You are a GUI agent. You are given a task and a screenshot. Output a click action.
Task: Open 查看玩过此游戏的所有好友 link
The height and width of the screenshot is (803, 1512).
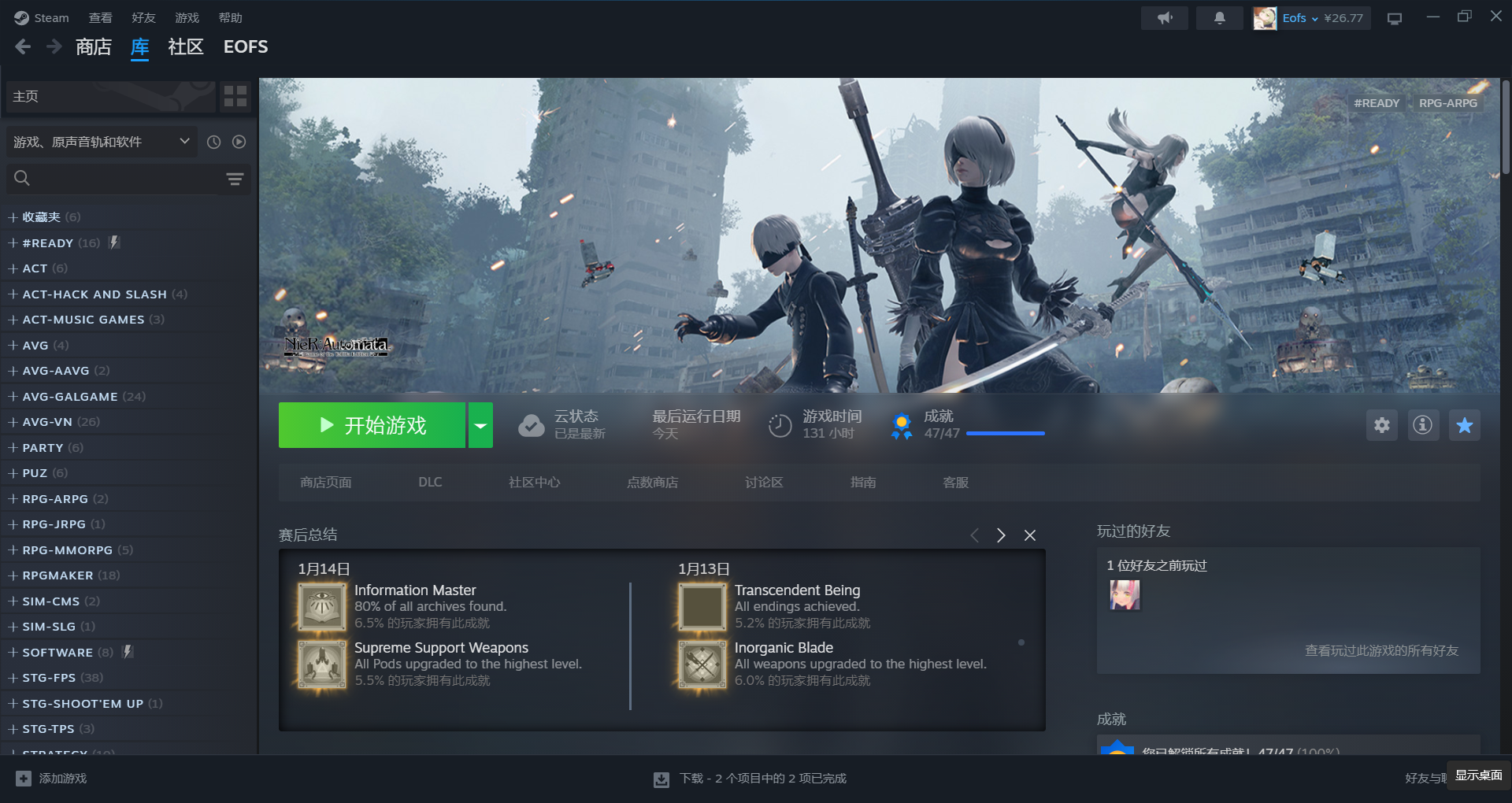coord(1381,650)
